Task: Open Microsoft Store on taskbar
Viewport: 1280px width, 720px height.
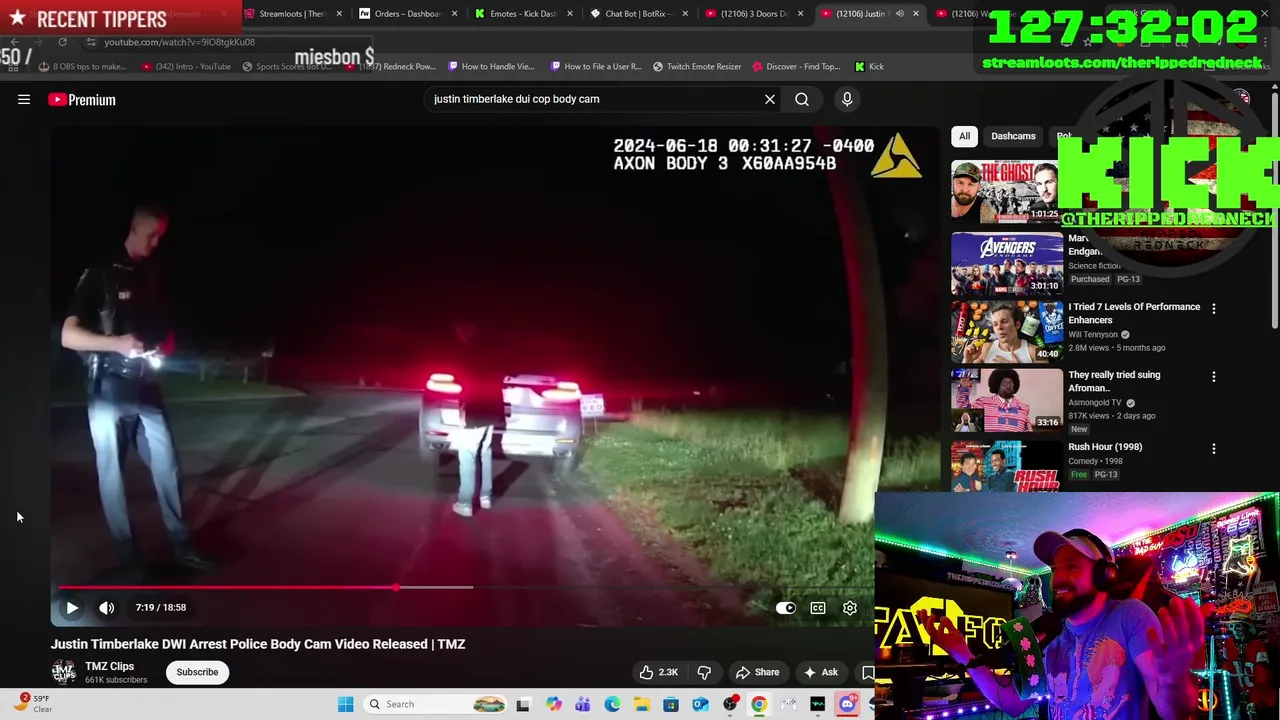Action: 671,704
